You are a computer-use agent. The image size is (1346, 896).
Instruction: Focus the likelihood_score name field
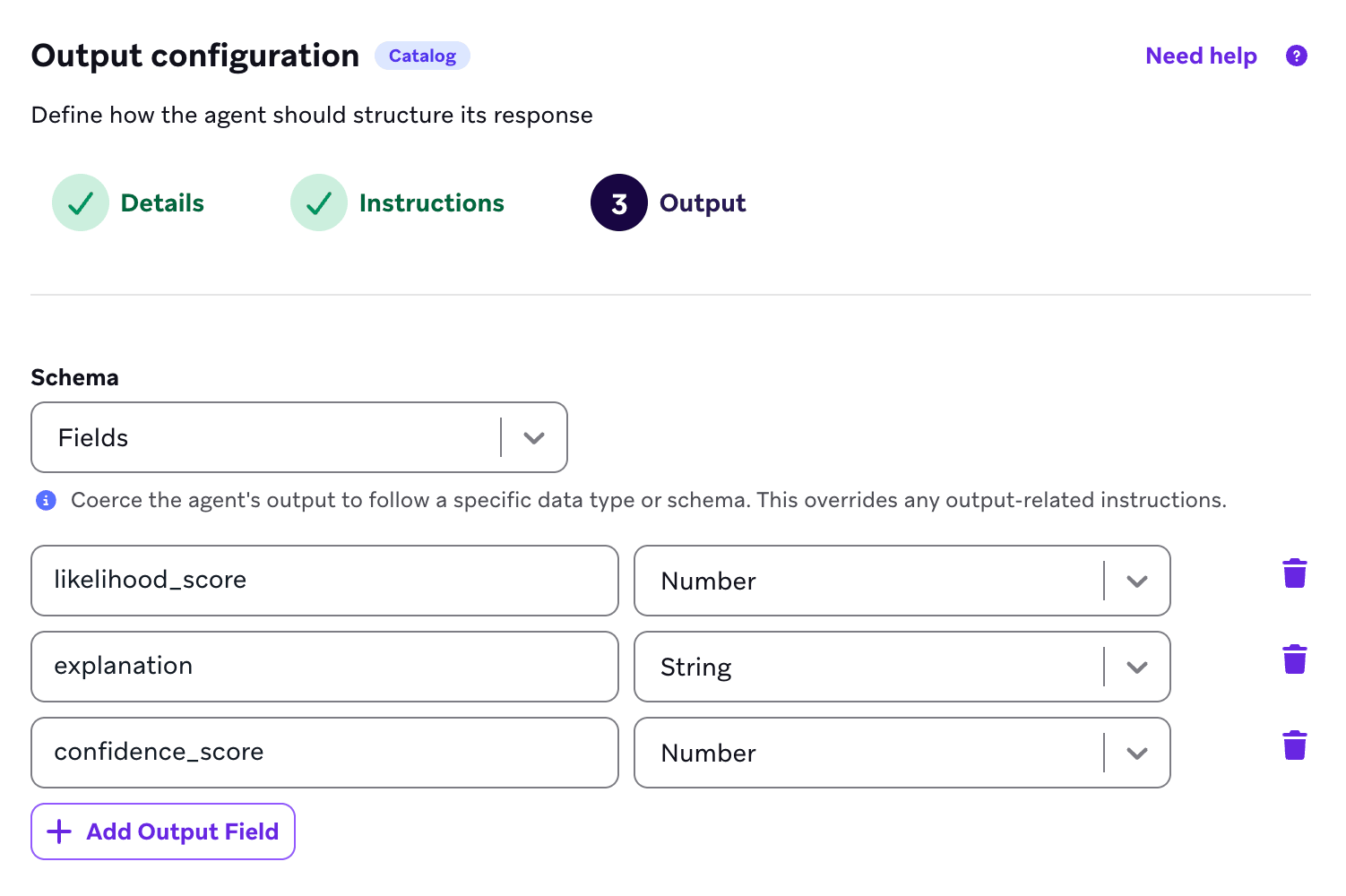click(x=324, y=581)
